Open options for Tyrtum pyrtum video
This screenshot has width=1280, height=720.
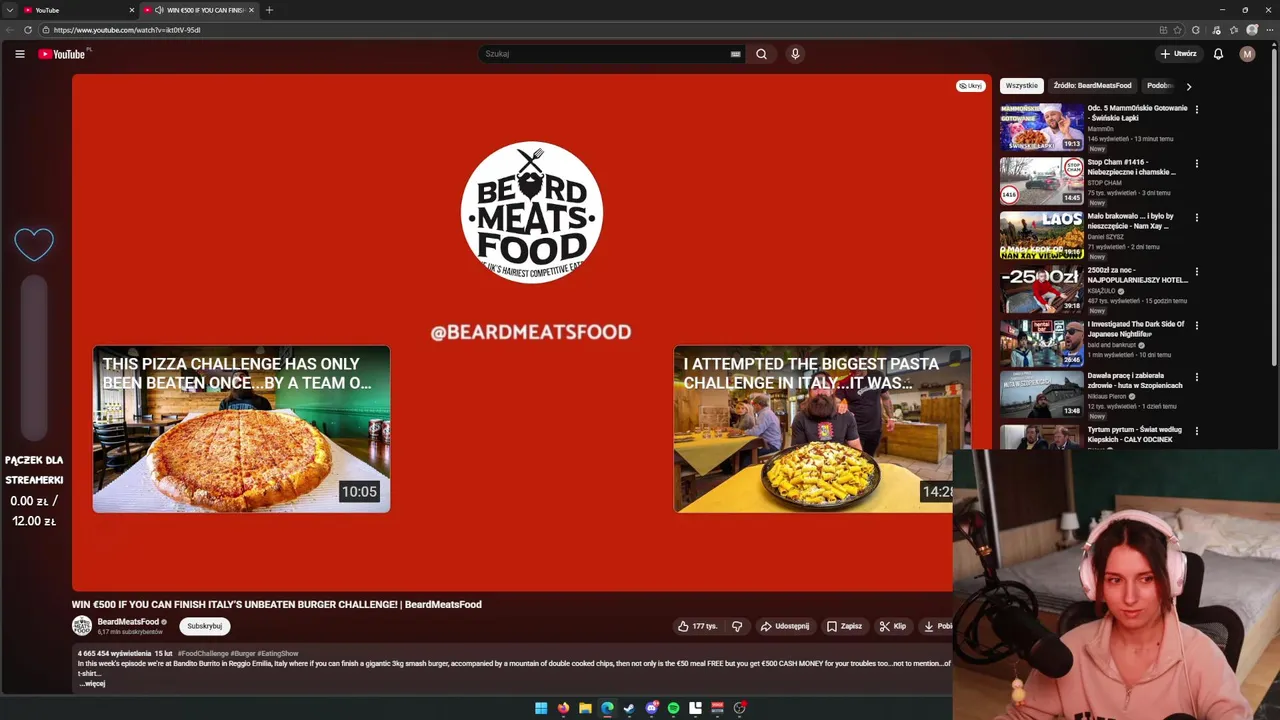(x=1196, y=431)
